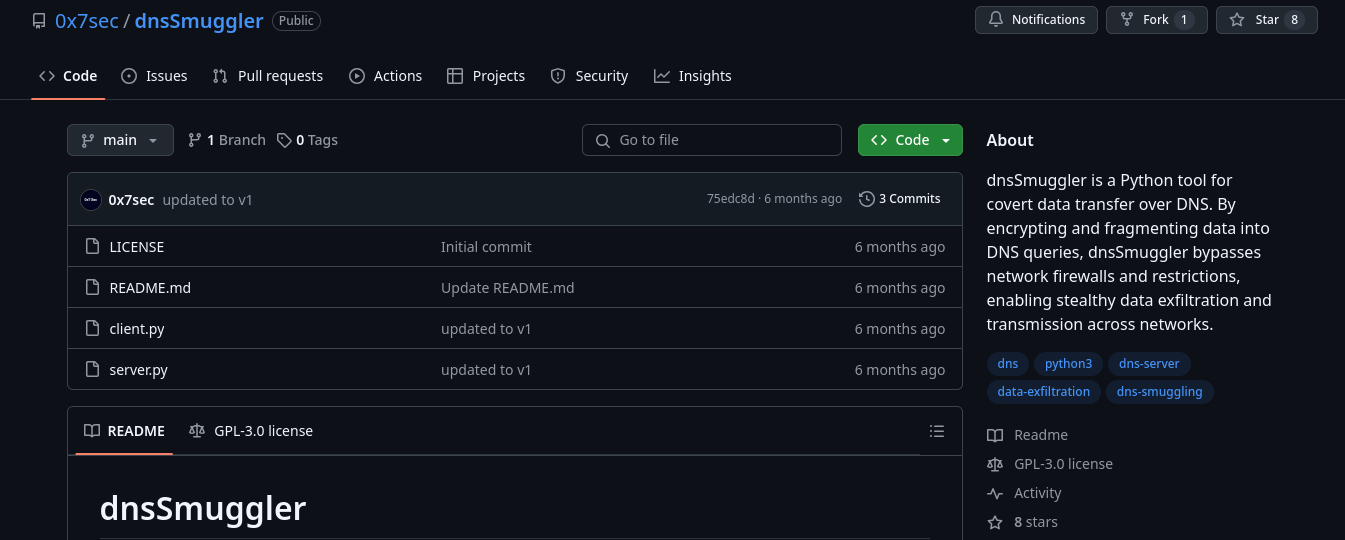Click the 0x7sec avatar in commit row
Screen dimensions: 1345x540
pos(91,199)
